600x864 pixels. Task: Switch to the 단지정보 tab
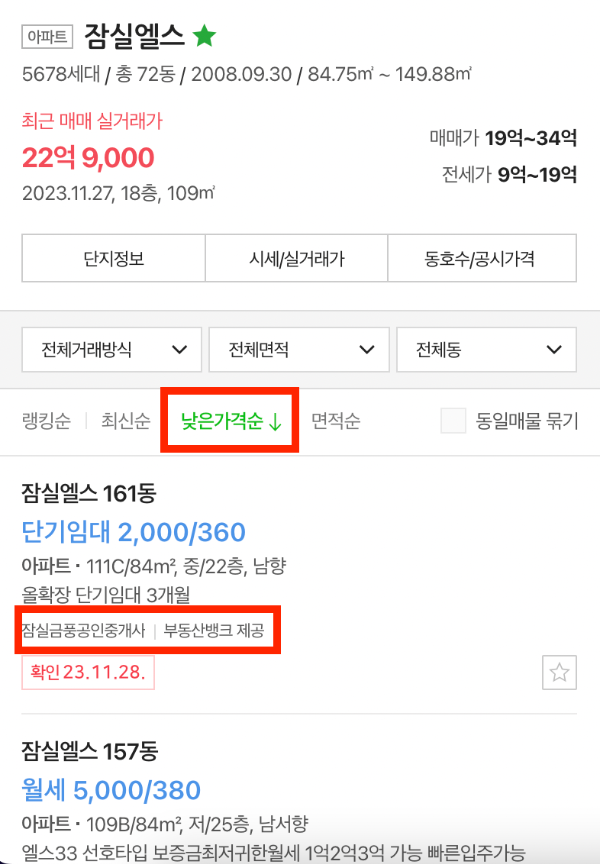pyautogui.click(x=113, y=258)
